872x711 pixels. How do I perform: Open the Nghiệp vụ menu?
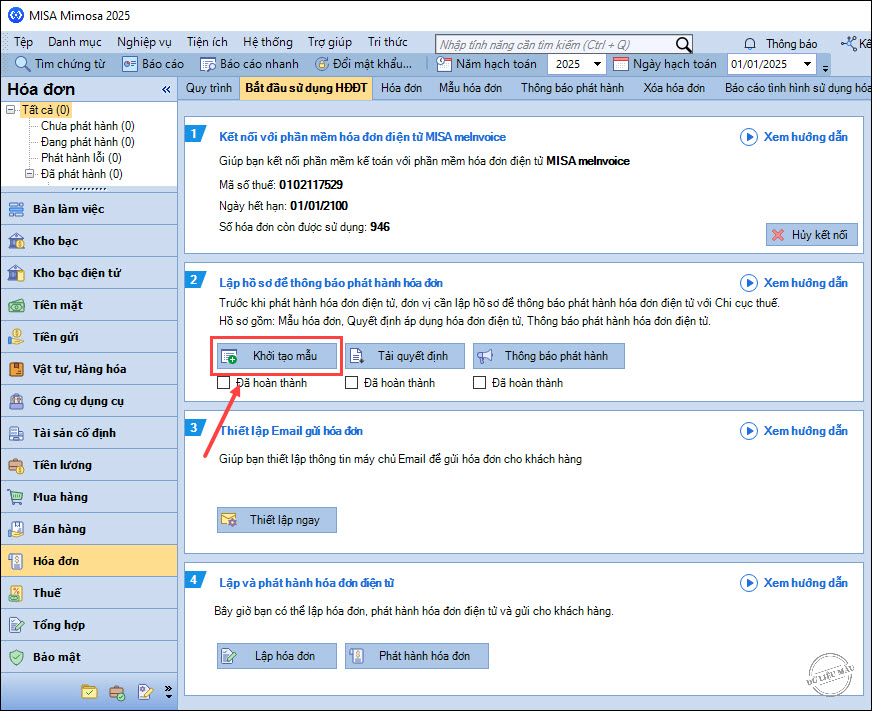(x=144, y=42)
